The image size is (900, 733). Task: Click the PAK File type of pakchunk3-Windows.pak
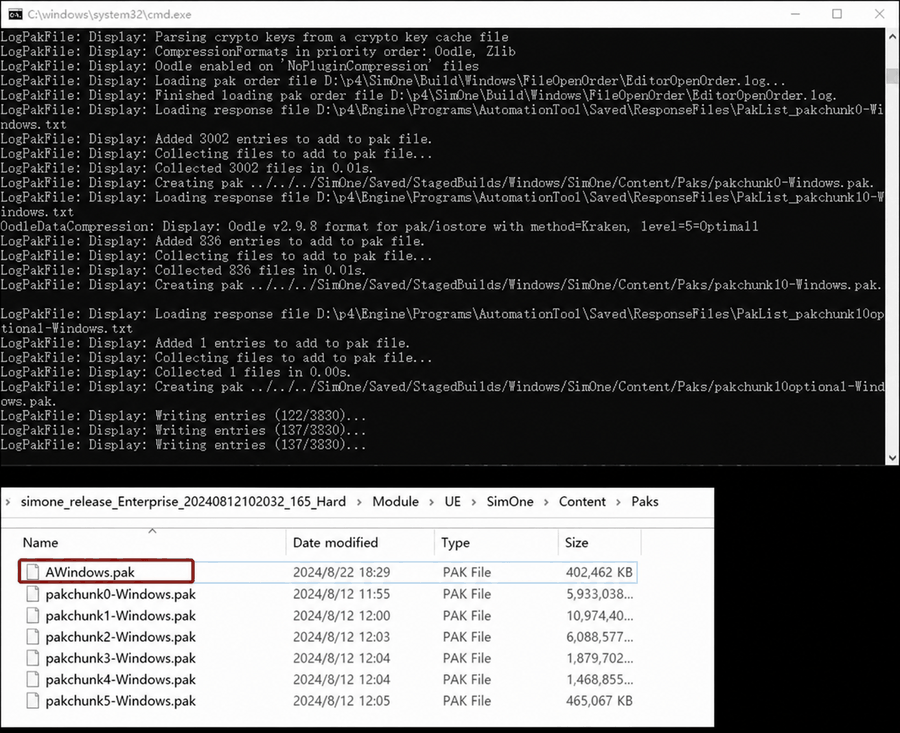(x=467, y=658)
